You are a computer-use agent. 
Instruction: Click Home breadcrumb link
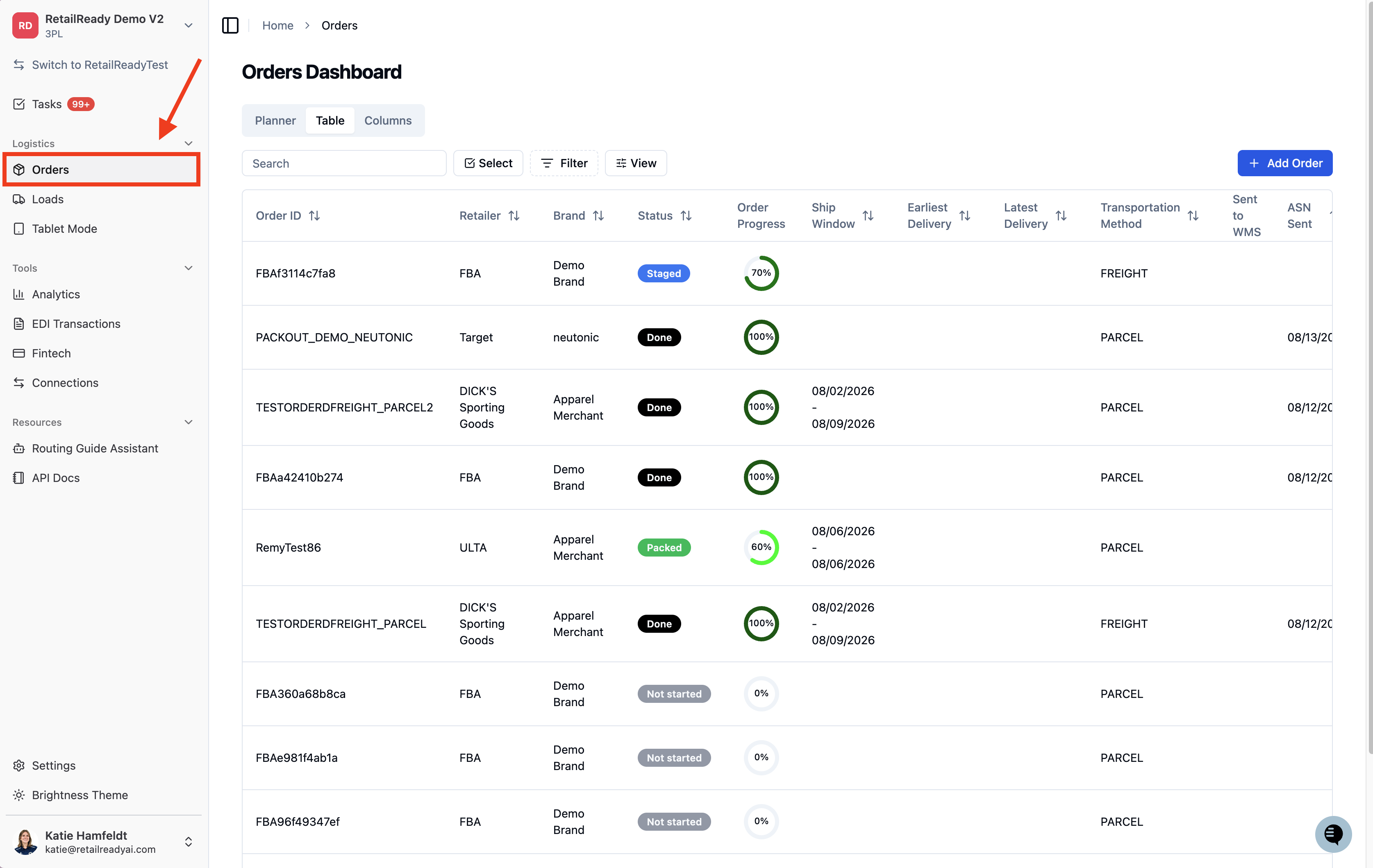(278, 25)
